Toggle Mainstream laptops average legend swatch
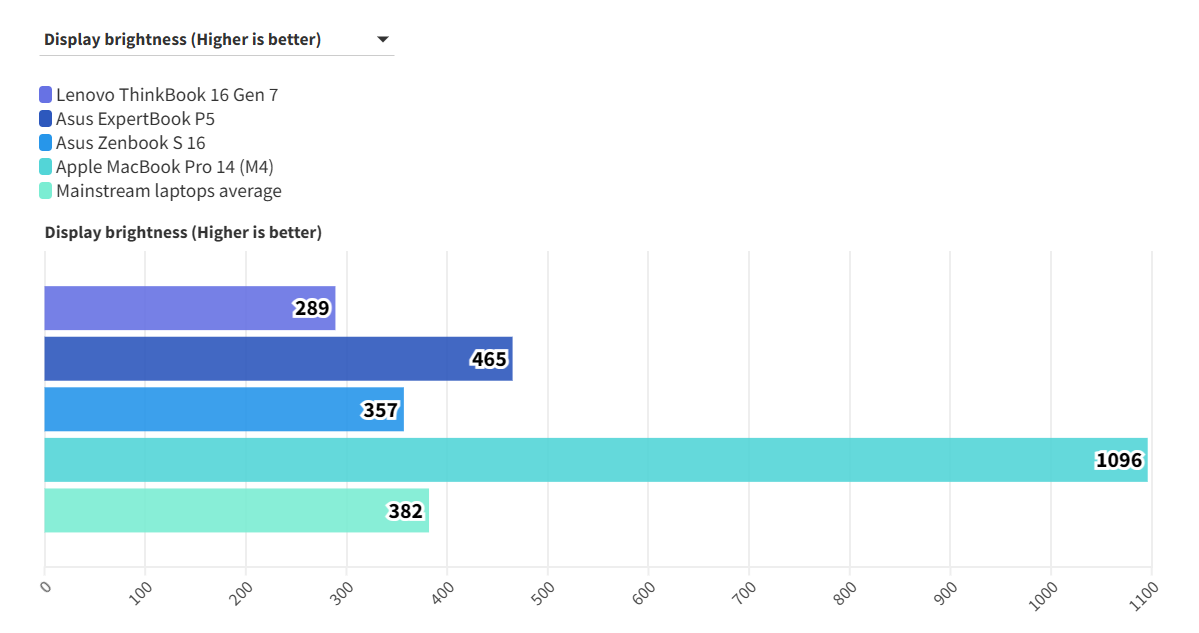1199x633 pixels. coord(45,191)
